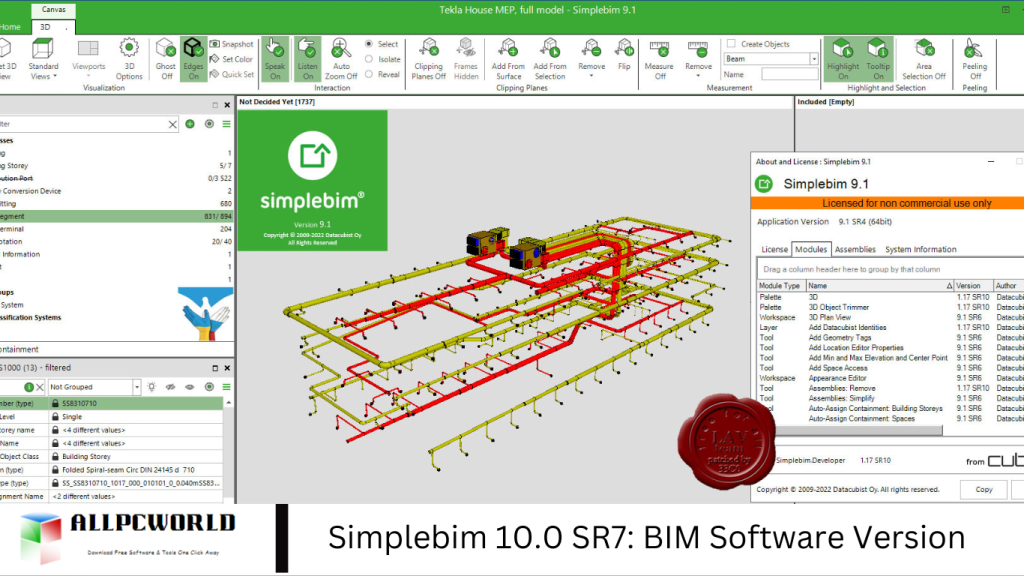This screenshot has width=1024, height=576.
Task: Expand the clipping Remove dropdown arrow
Action: (x=592, y=76)
